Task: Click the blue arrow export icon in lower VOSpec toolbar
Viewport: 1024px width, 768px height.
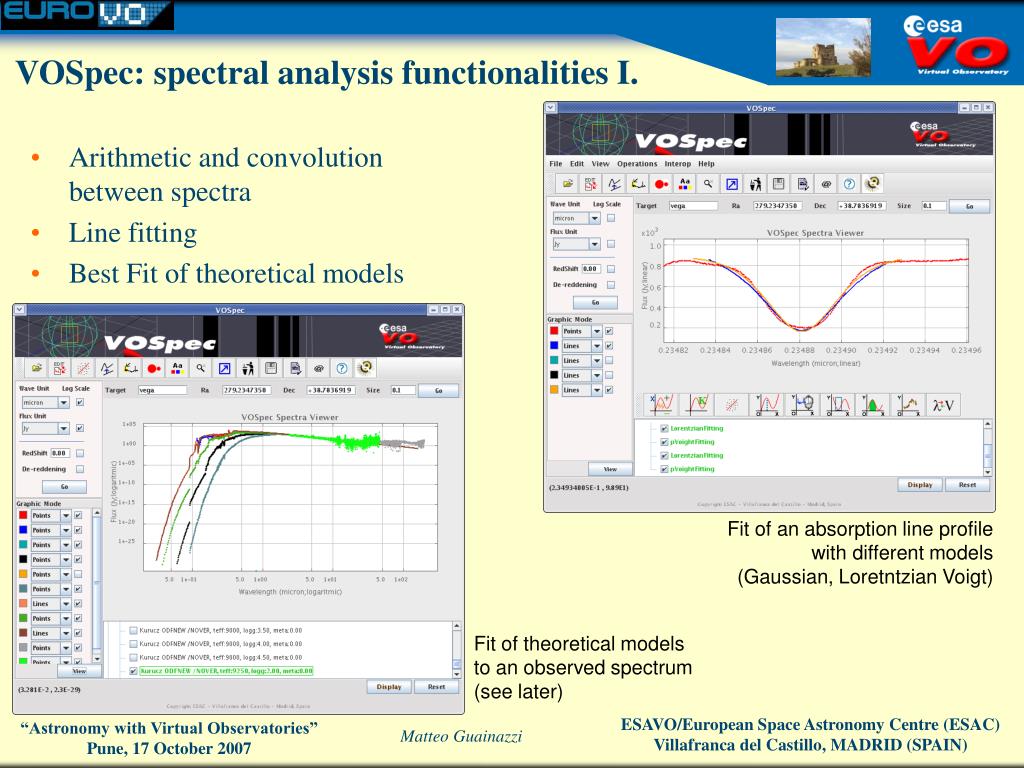Action: pyautogui.click(x=224, y=368)
